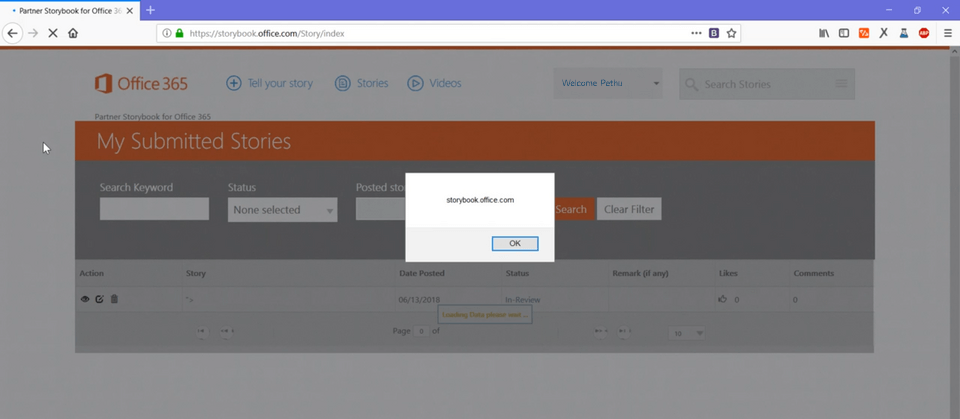This screenshot has height=419, width=960.
Task: Click the Search Stories input field
Action: pos(766,84)
